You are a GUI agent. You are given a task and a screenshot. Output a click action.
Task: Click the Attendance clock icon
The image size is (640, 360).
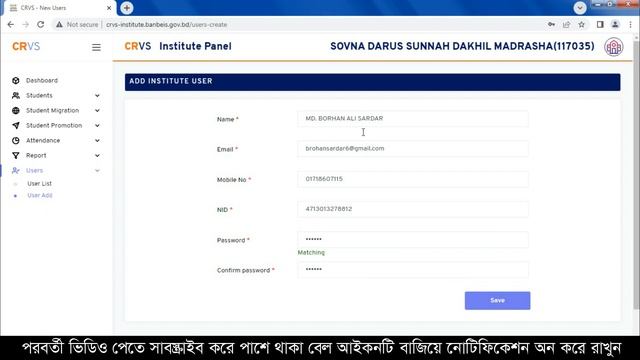tap(16, 140)
